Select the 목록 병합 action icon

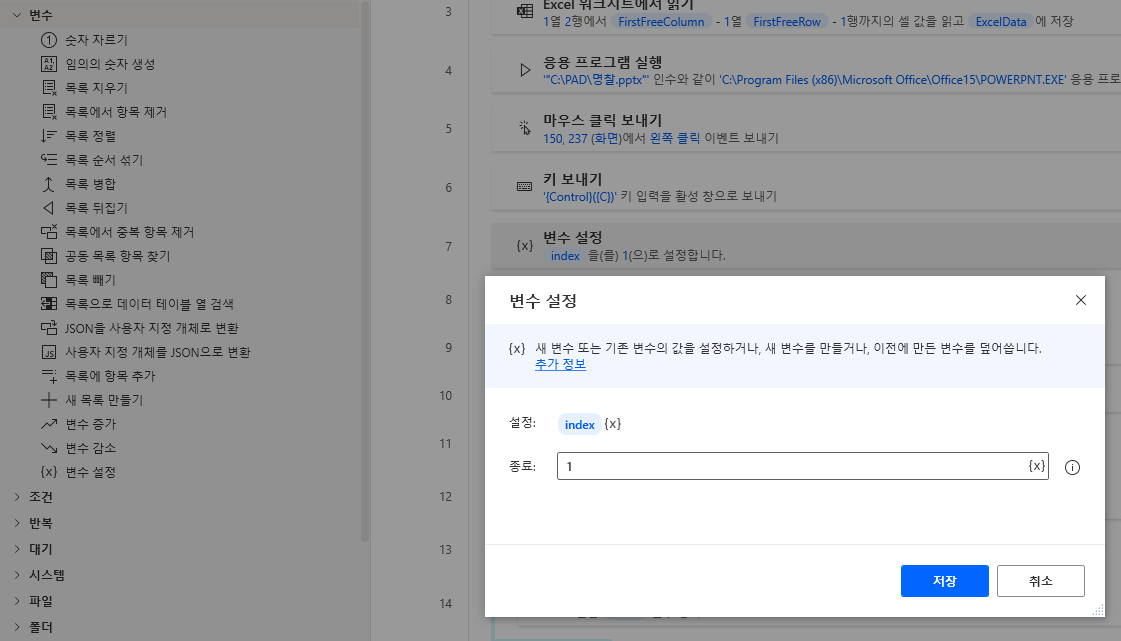click(x=49, y=184)
